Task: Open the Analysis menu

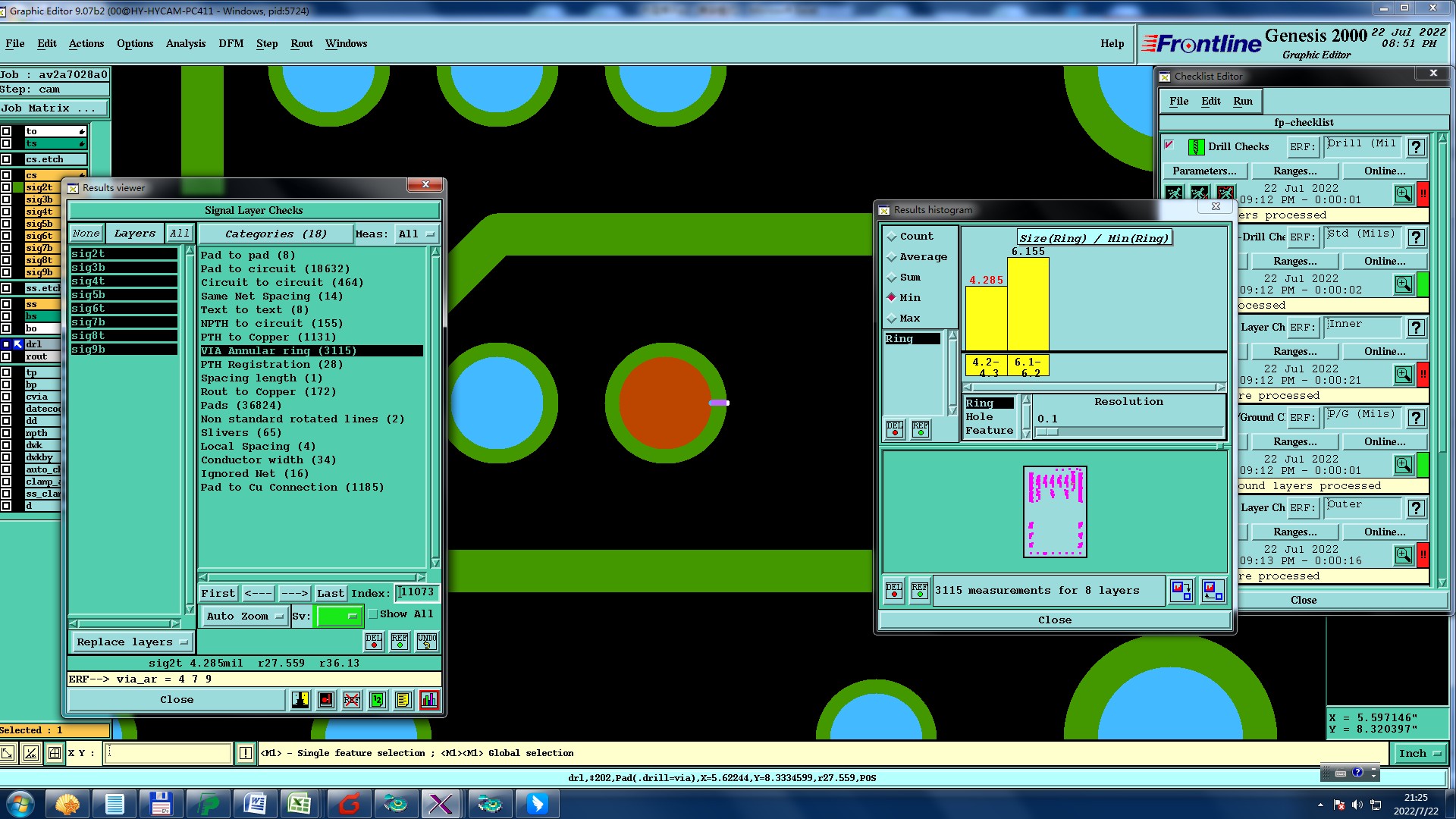Action: [x=186, y=44]
